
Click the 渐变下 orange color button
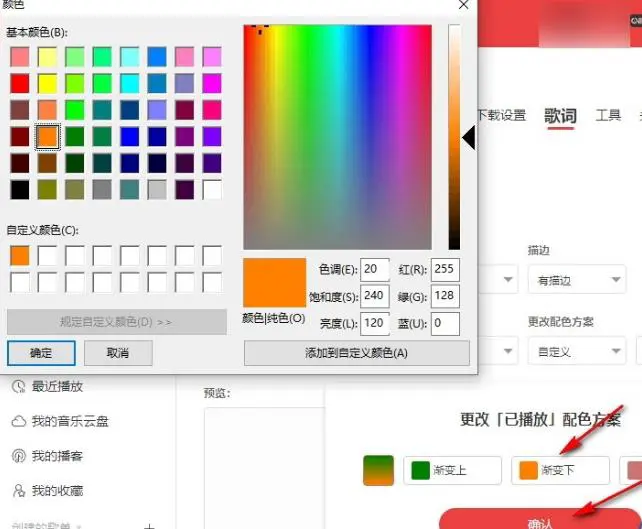click(560, 470)
